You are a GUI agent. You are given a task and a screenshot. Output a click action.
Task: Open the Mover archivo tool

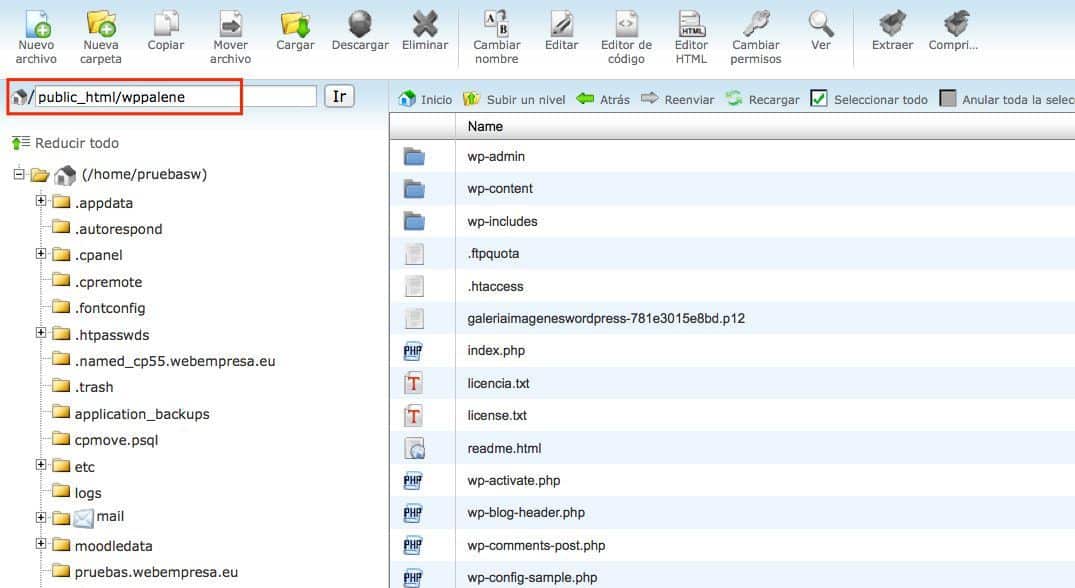[x=230, y=38]
